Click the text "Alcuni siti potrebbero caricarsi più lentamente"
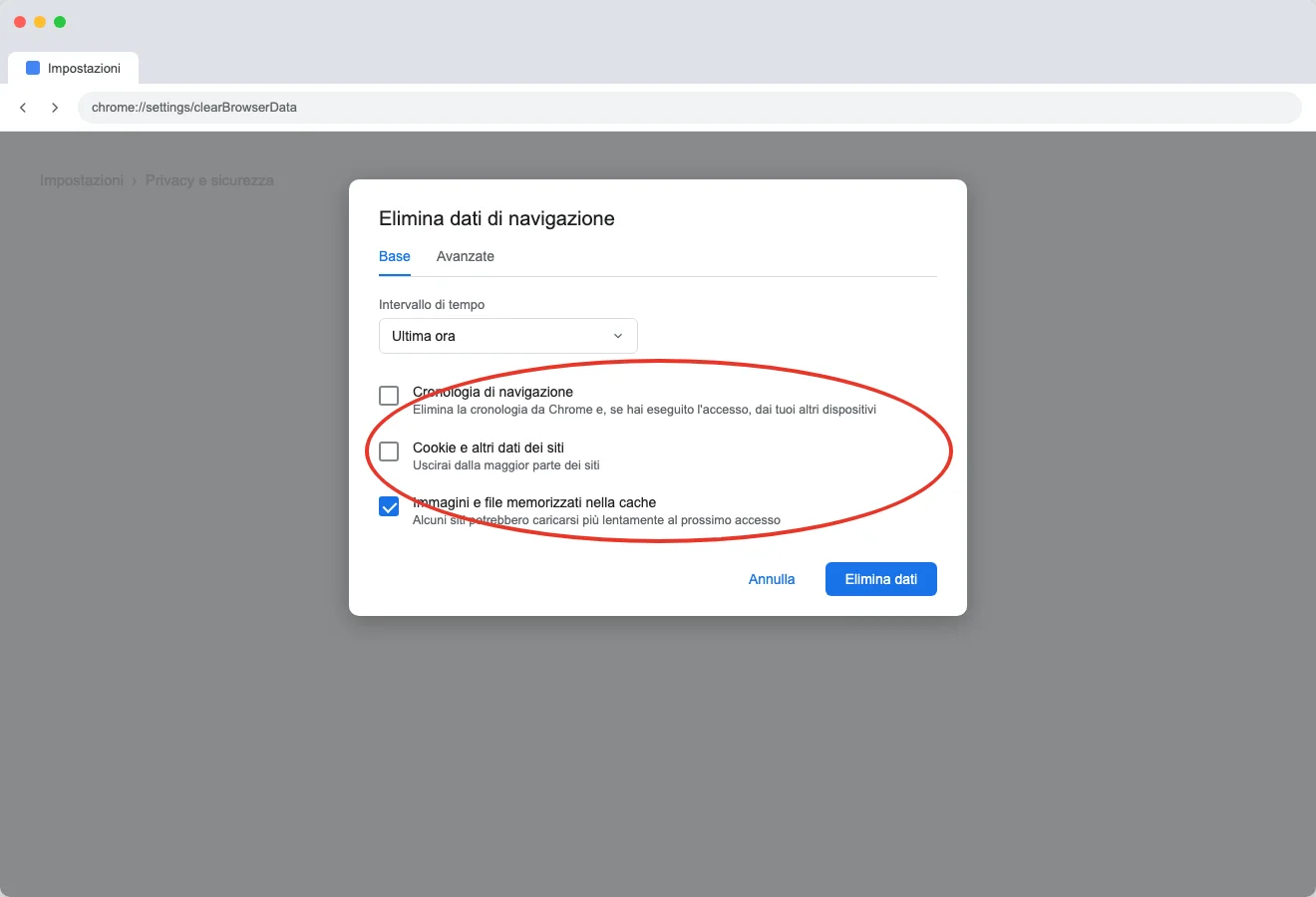Image resolution: width=1316 pixels, height=897 pixels. click(x=596, y=520)
